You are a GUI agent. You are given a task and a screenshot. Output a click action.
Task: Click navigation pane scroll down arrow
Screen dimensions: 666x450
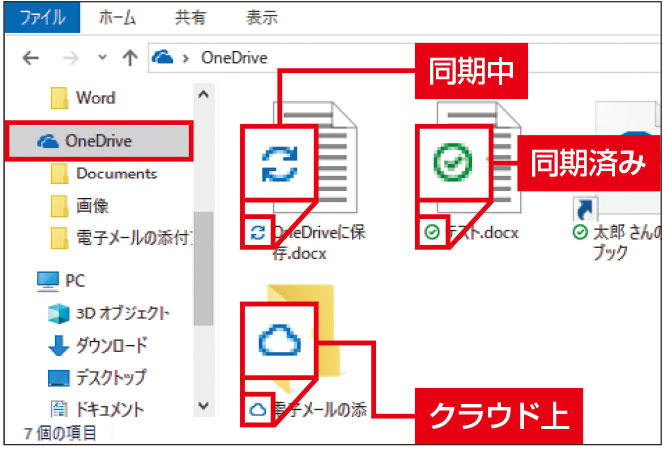203,406
